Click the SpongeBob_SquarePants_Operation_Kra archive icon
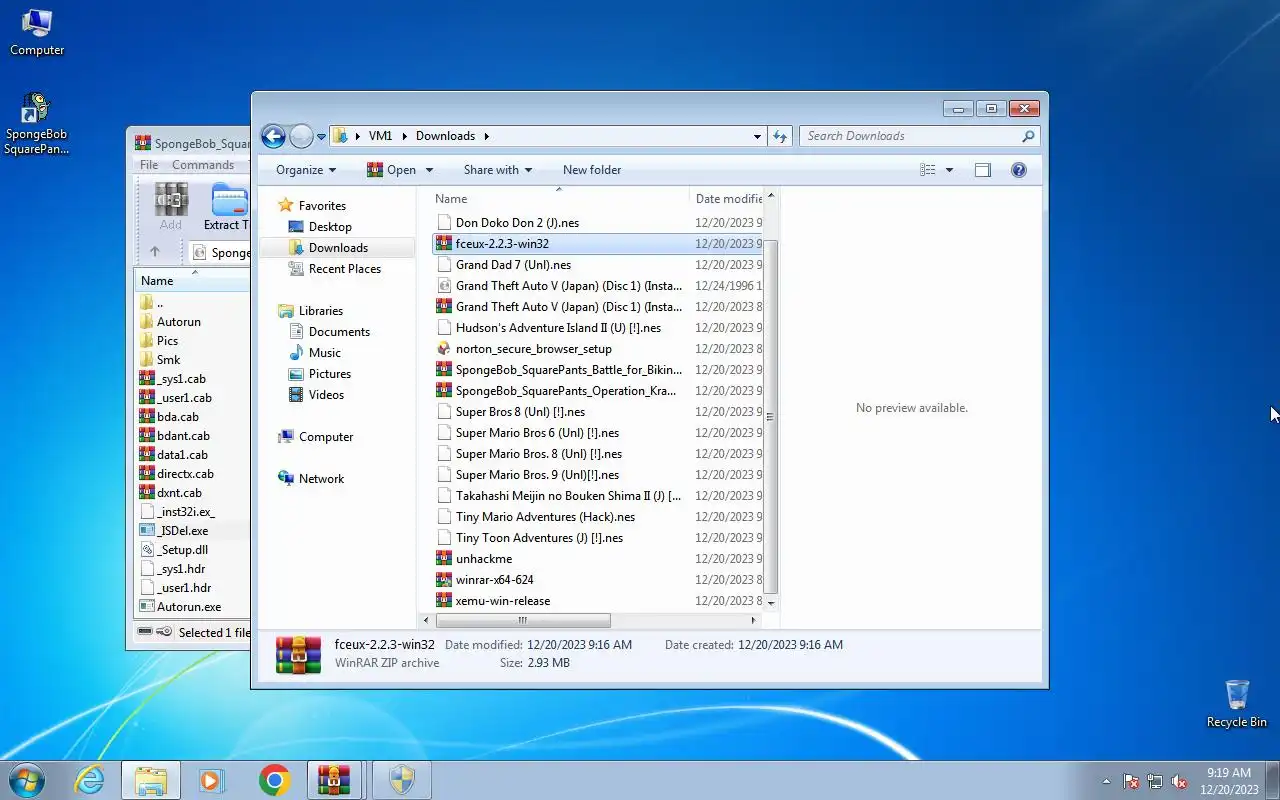 click(x=444, y=391)
